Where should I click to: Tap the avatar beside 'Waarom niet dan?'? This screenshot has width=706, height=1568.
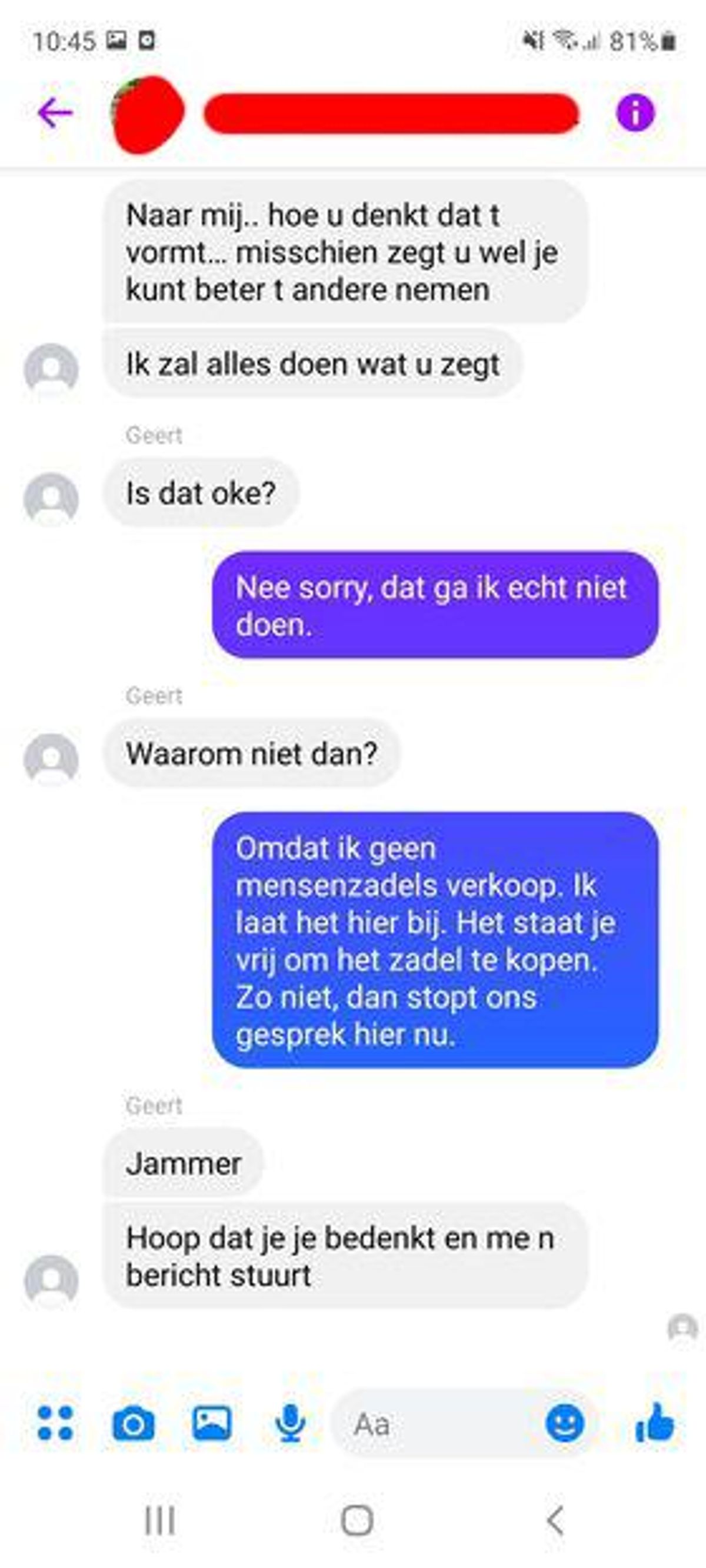pyautogui.click(x=51, y=759)
